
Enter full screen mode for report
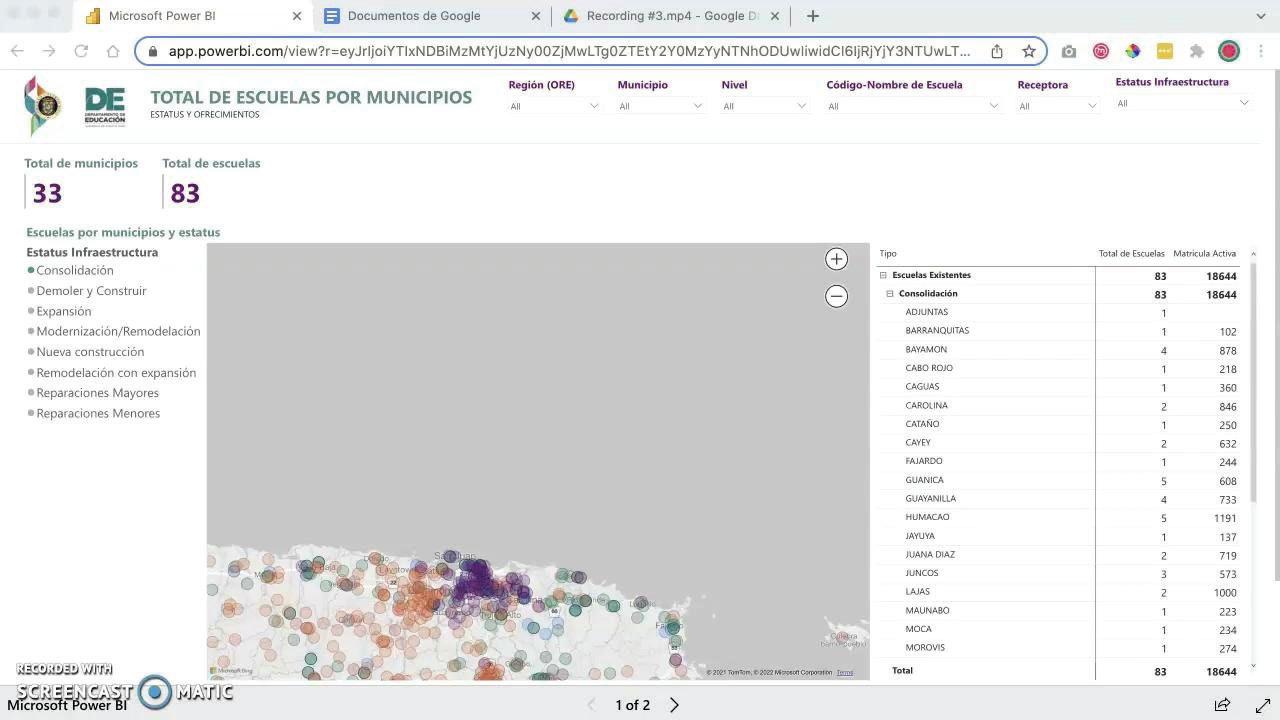point(1262,705)
